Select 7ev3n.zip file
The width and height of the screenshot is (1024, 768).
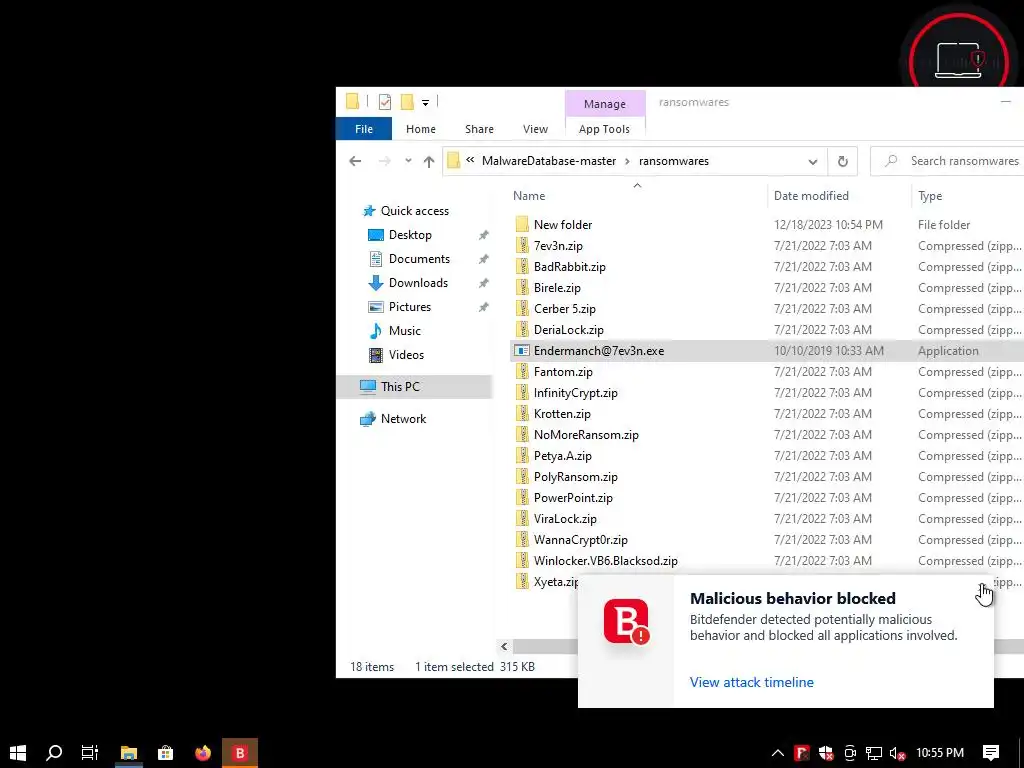pyautogui.click(x=558, y=246)
